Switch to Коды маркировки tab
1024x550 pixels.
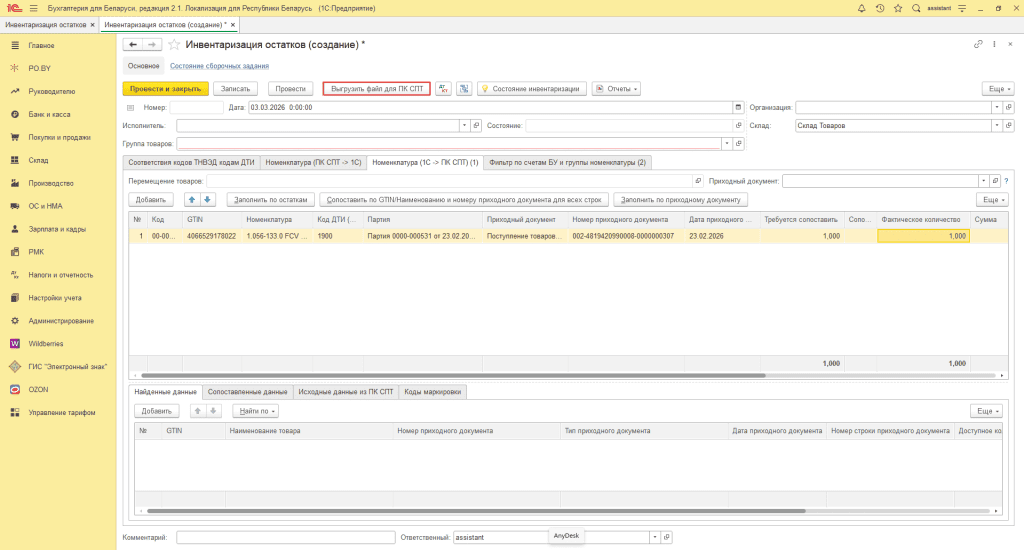[x=432, y=392]
